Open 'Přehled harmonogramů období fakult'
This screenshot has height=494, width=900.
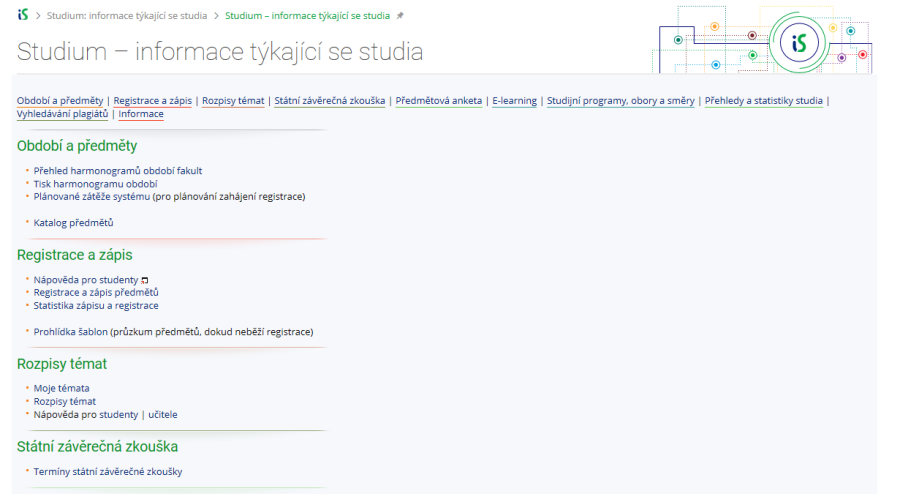pos(118,171)
